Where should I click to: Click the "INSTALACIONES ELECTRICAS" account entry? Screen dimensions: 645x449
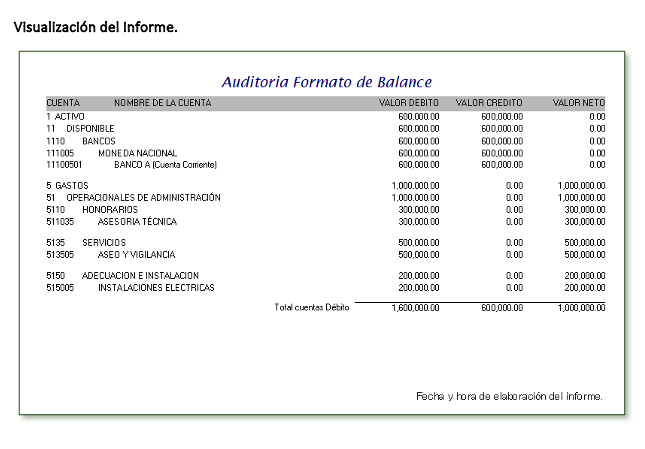coord(156,288)
